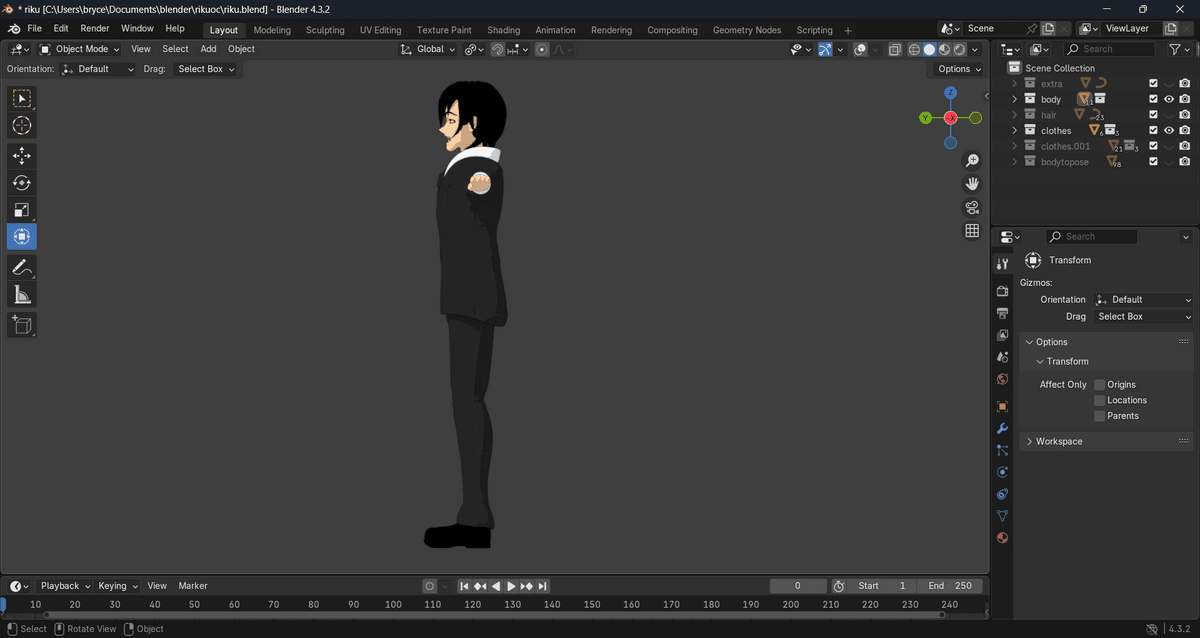
Task: Open the Render menu
Action: [95, 29]
